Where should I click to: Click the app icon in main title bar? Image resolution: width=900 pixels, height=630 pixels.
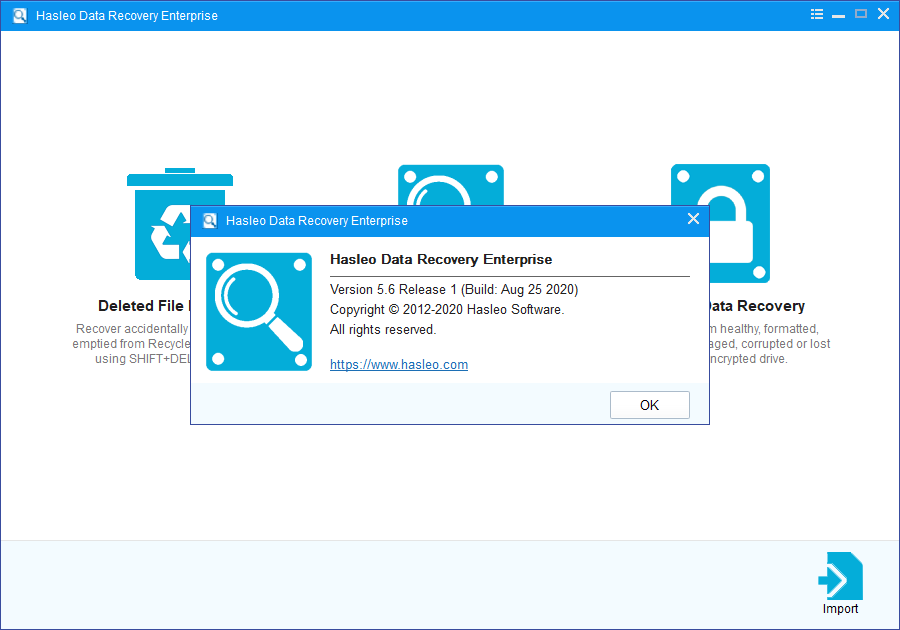coord(19,16)
